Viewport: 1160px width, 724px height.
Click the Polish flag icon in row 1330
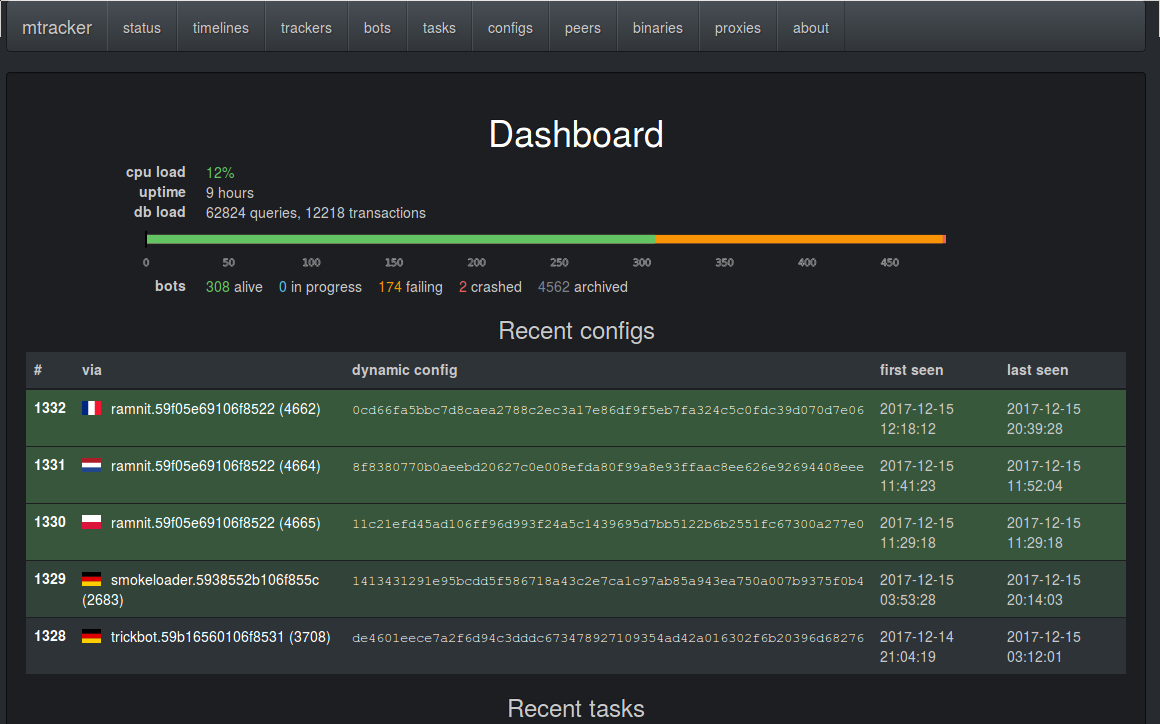coord(92,523)
